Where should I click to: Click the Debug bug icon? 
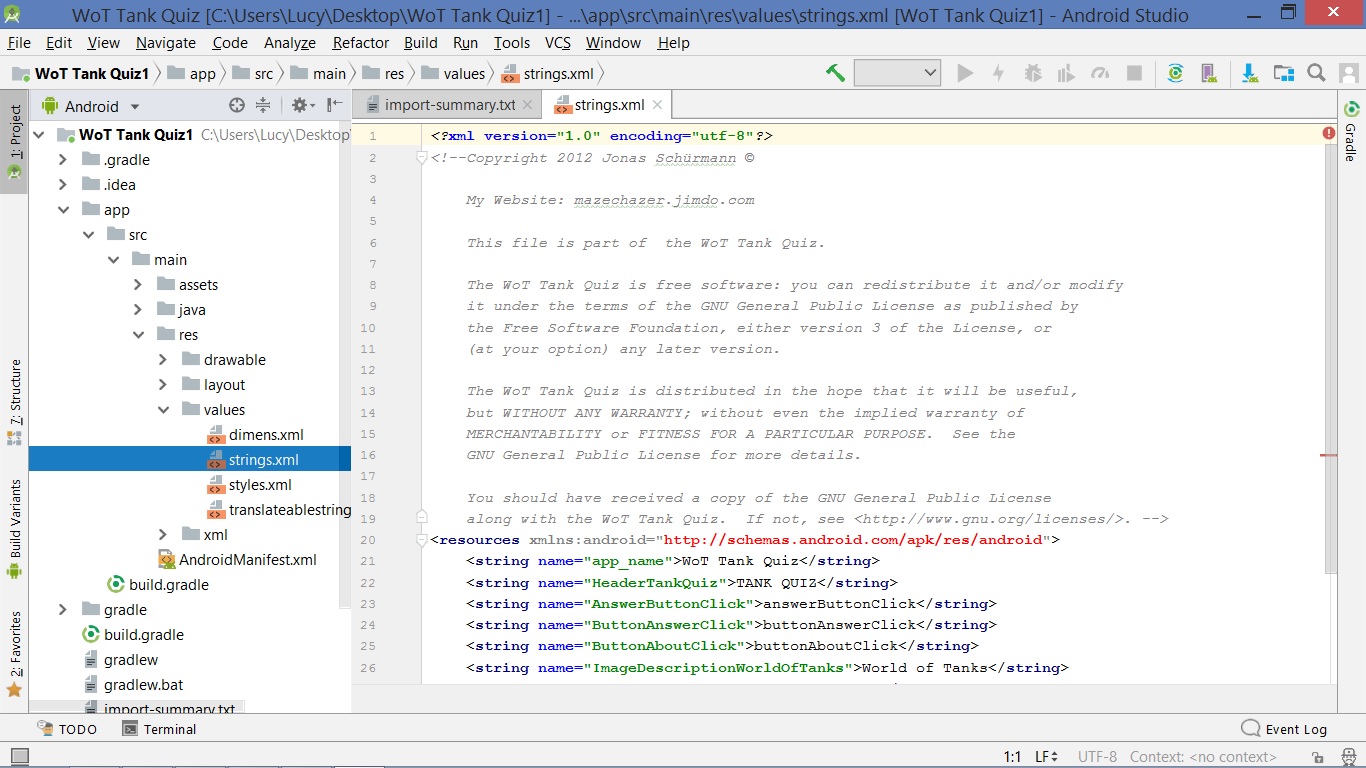coord(1033,73)
